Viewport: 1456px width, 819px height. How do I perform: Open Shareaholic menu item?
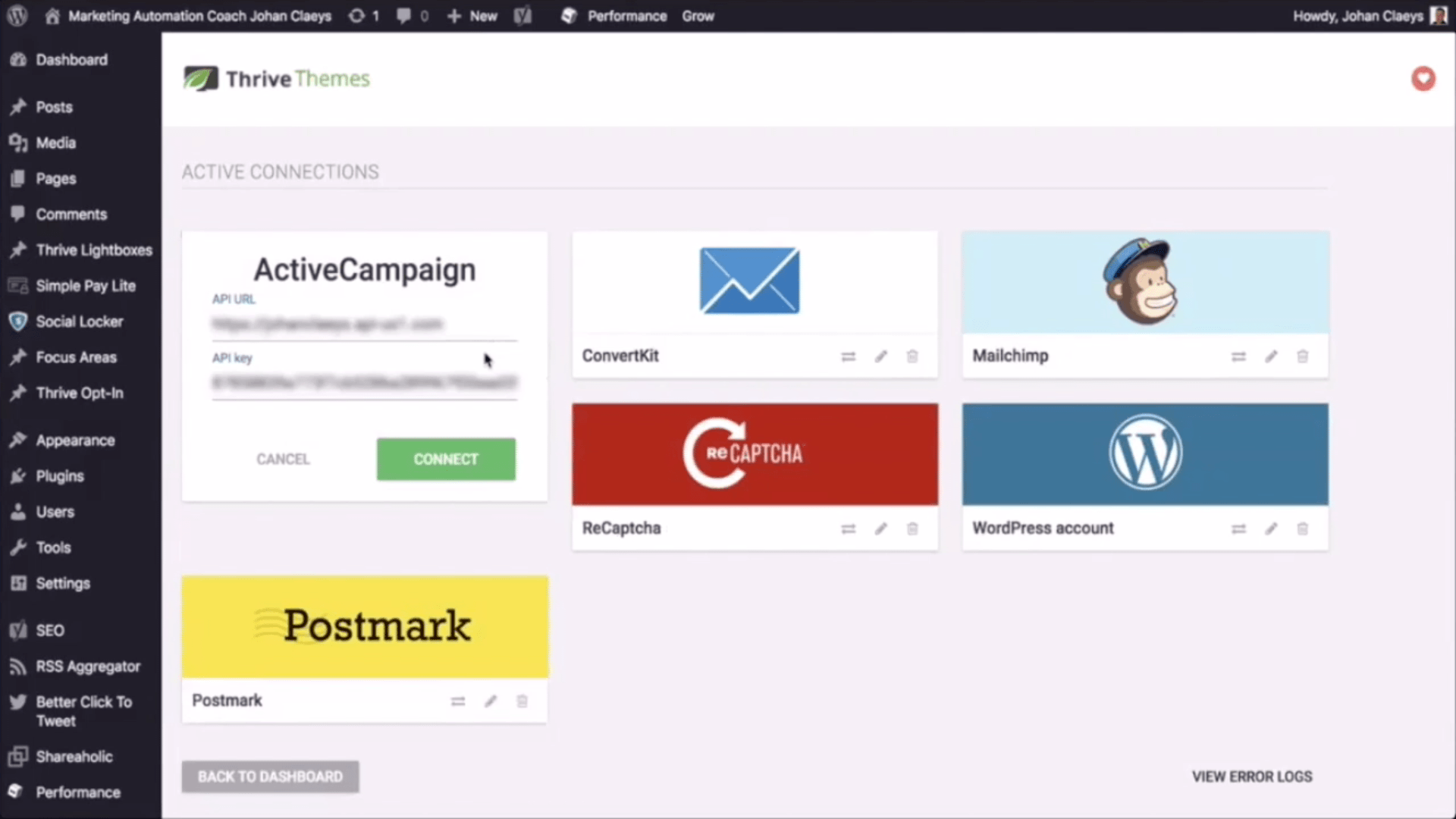point(74,756)
